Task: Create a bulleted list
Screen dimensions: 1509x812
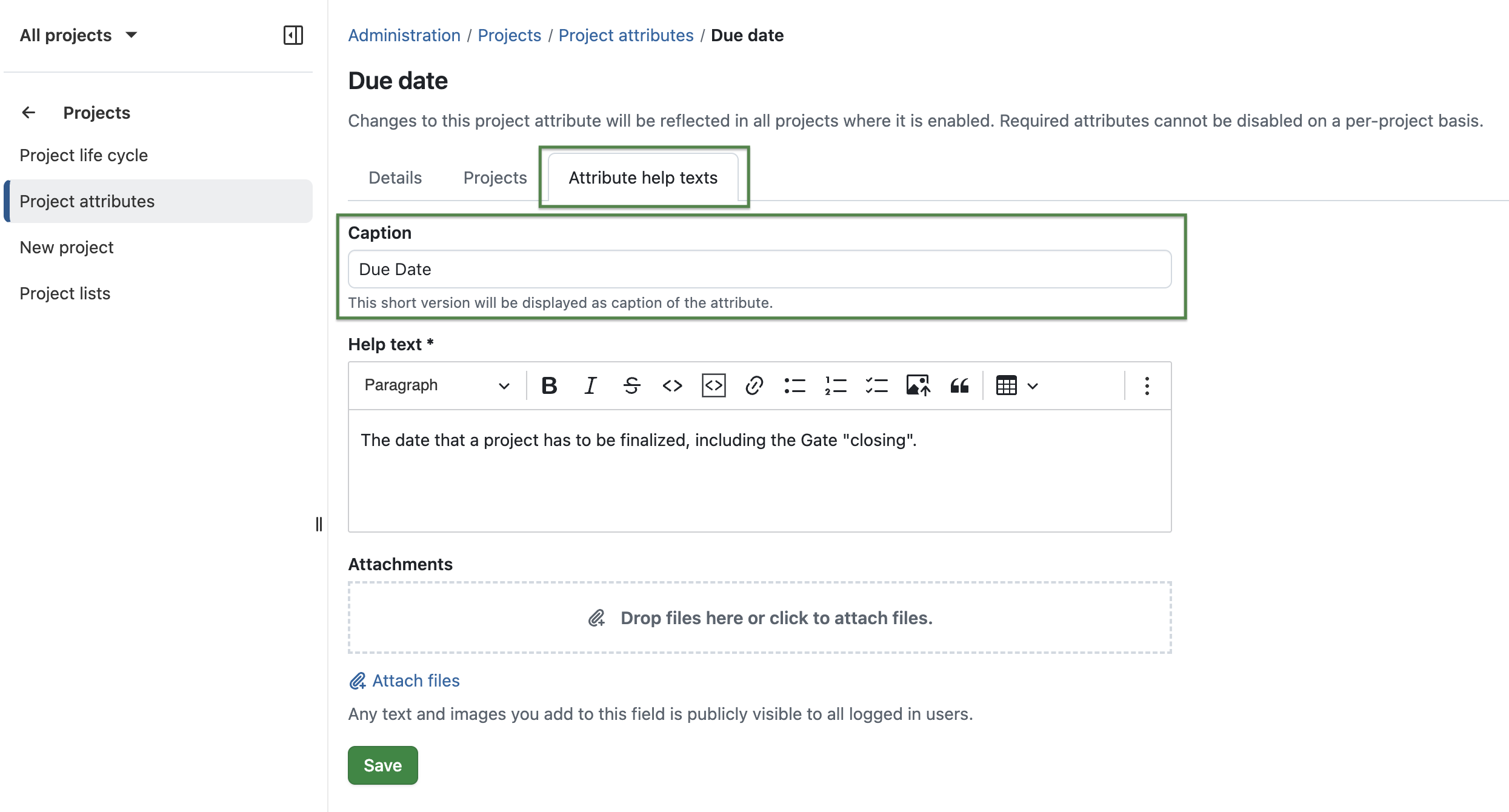Action: (794, 385)
